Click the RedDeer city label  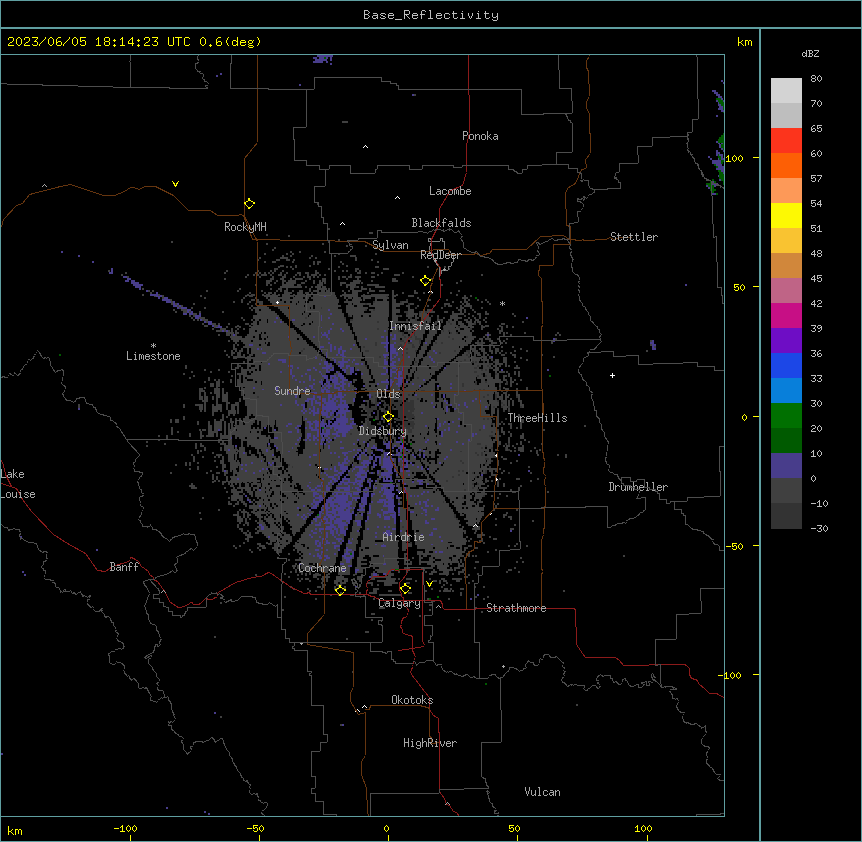[440, 255]
